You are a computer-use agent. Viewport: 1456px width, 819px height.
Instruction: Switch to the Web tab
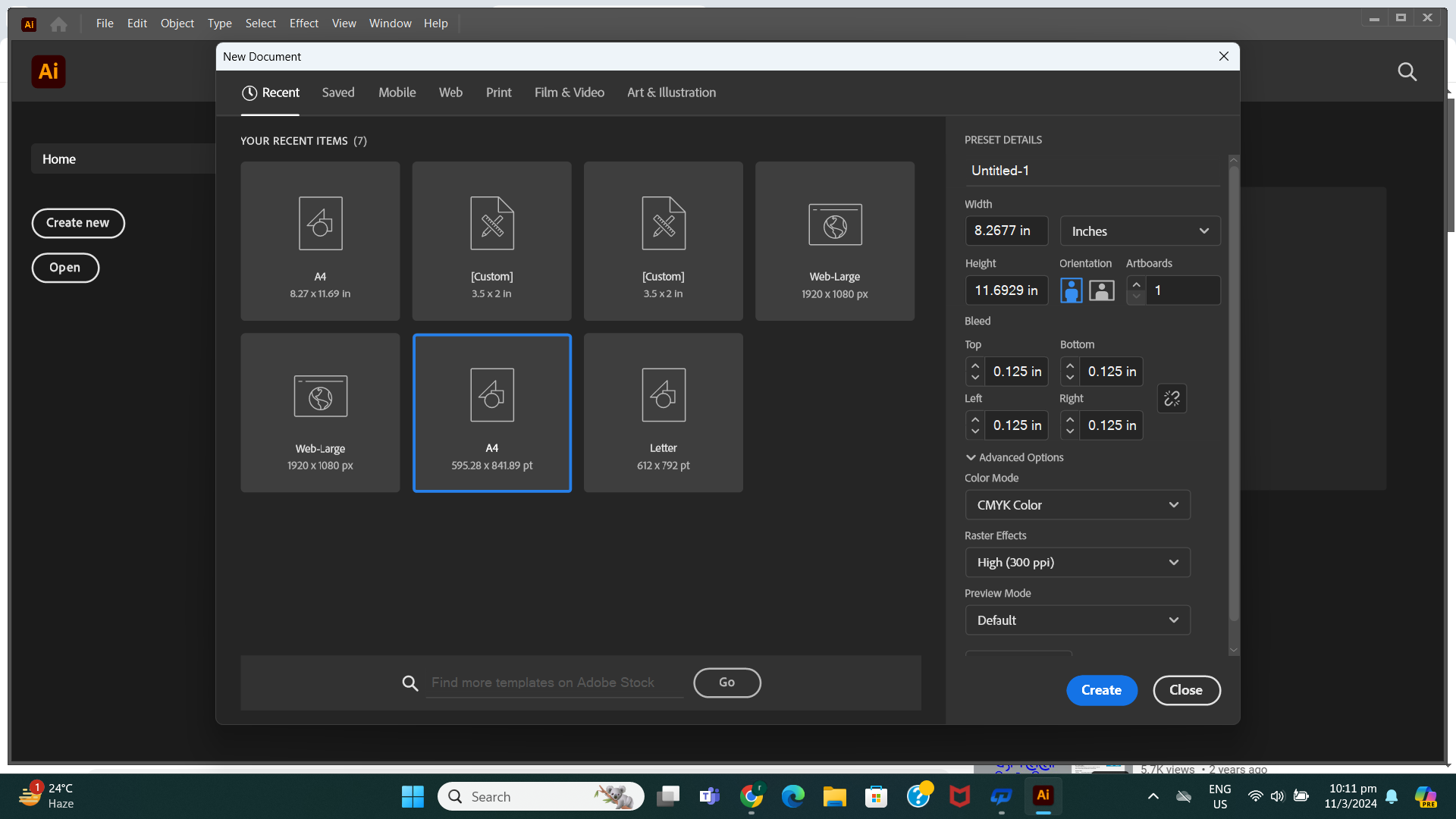(450, 93)
